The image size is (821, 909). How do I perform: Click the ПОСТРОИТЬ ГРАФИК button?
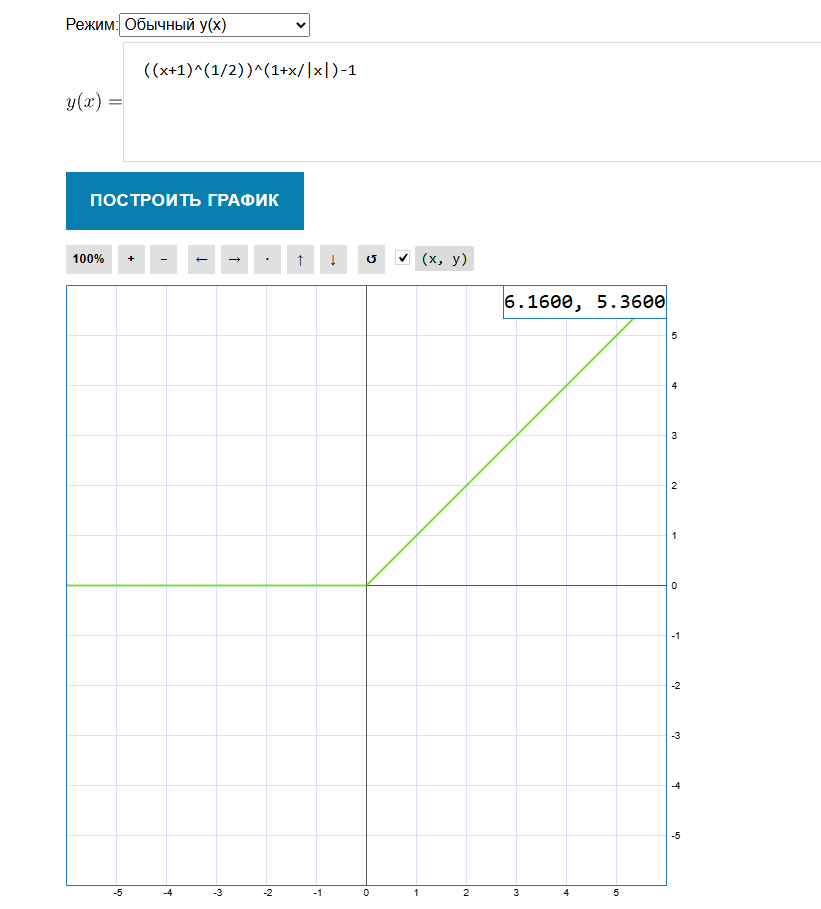point(185,201)
